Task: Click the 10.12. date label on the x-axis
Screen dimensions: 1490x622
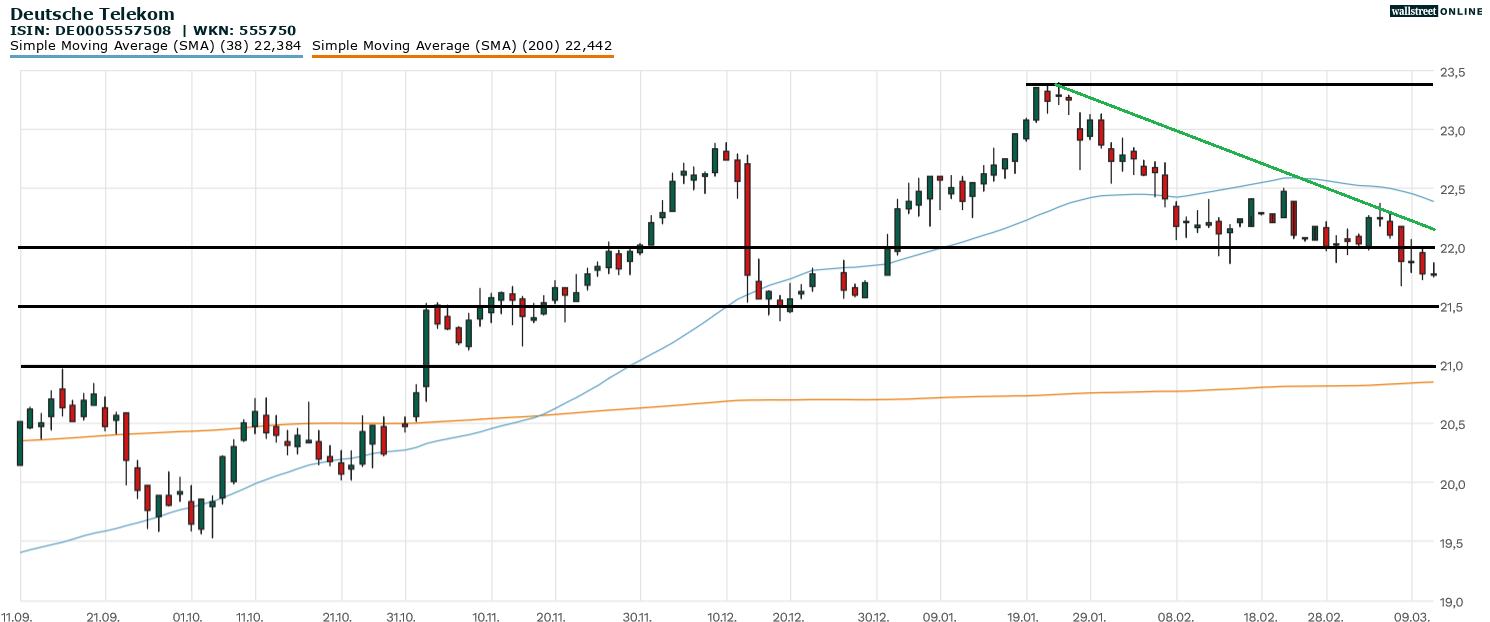Action: [722, 617]
